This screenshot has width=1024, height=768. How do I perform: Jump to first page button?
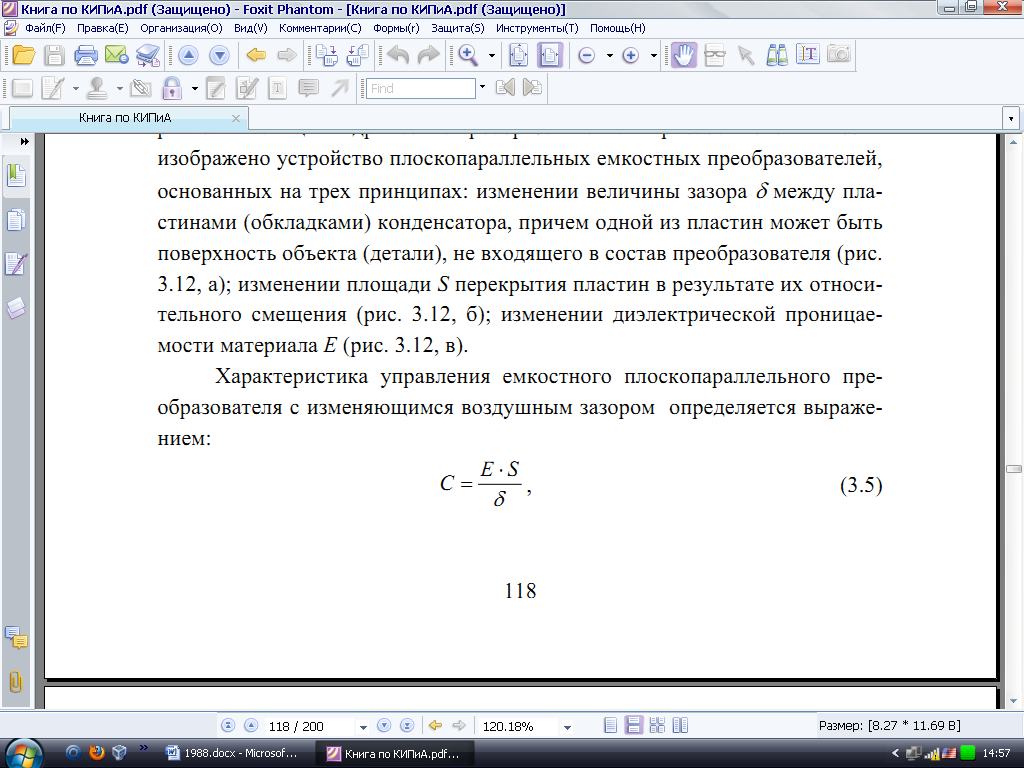coord(228,726)
